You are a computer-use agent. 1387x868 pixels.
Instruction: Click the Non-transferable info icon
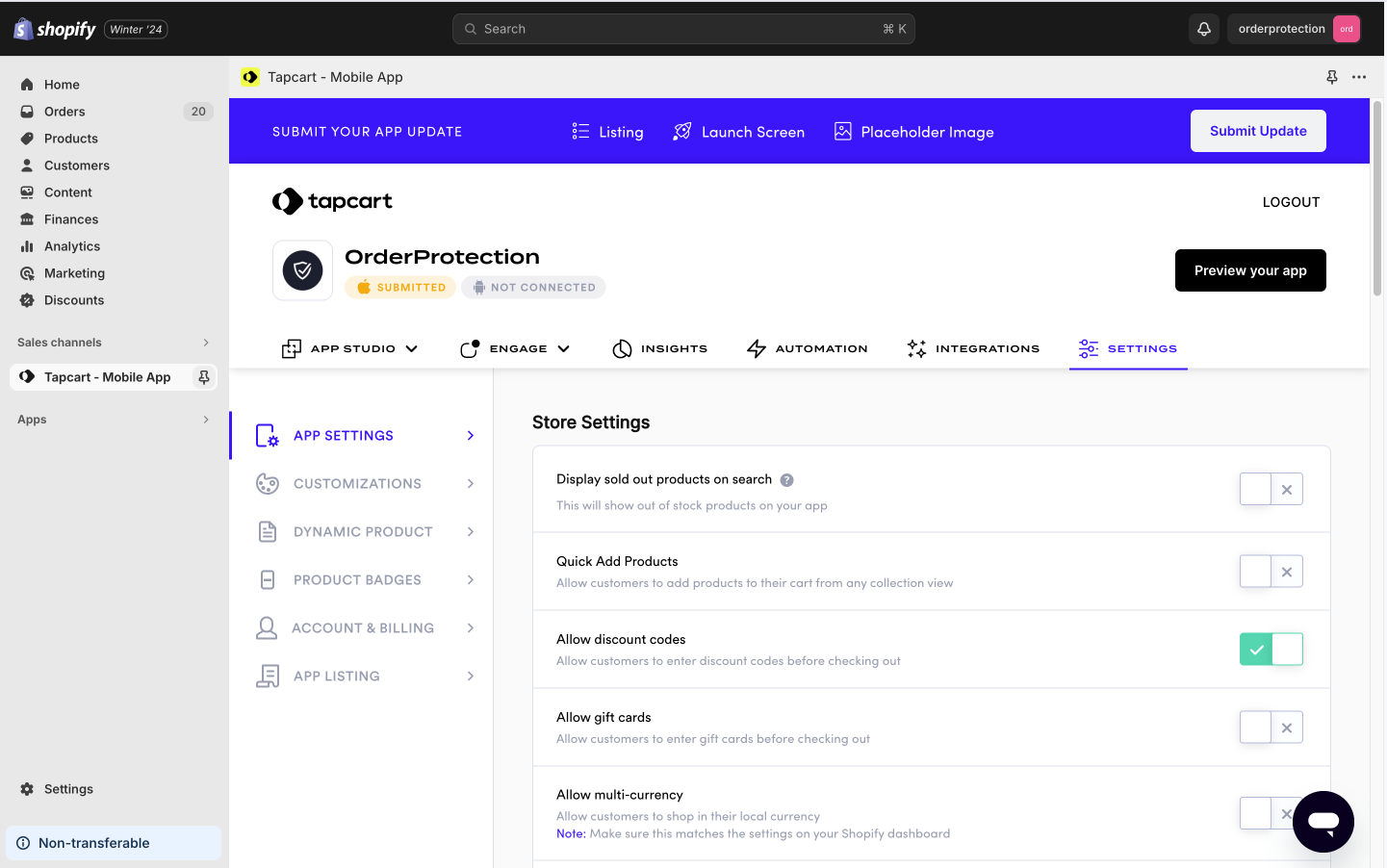(23, 843)
